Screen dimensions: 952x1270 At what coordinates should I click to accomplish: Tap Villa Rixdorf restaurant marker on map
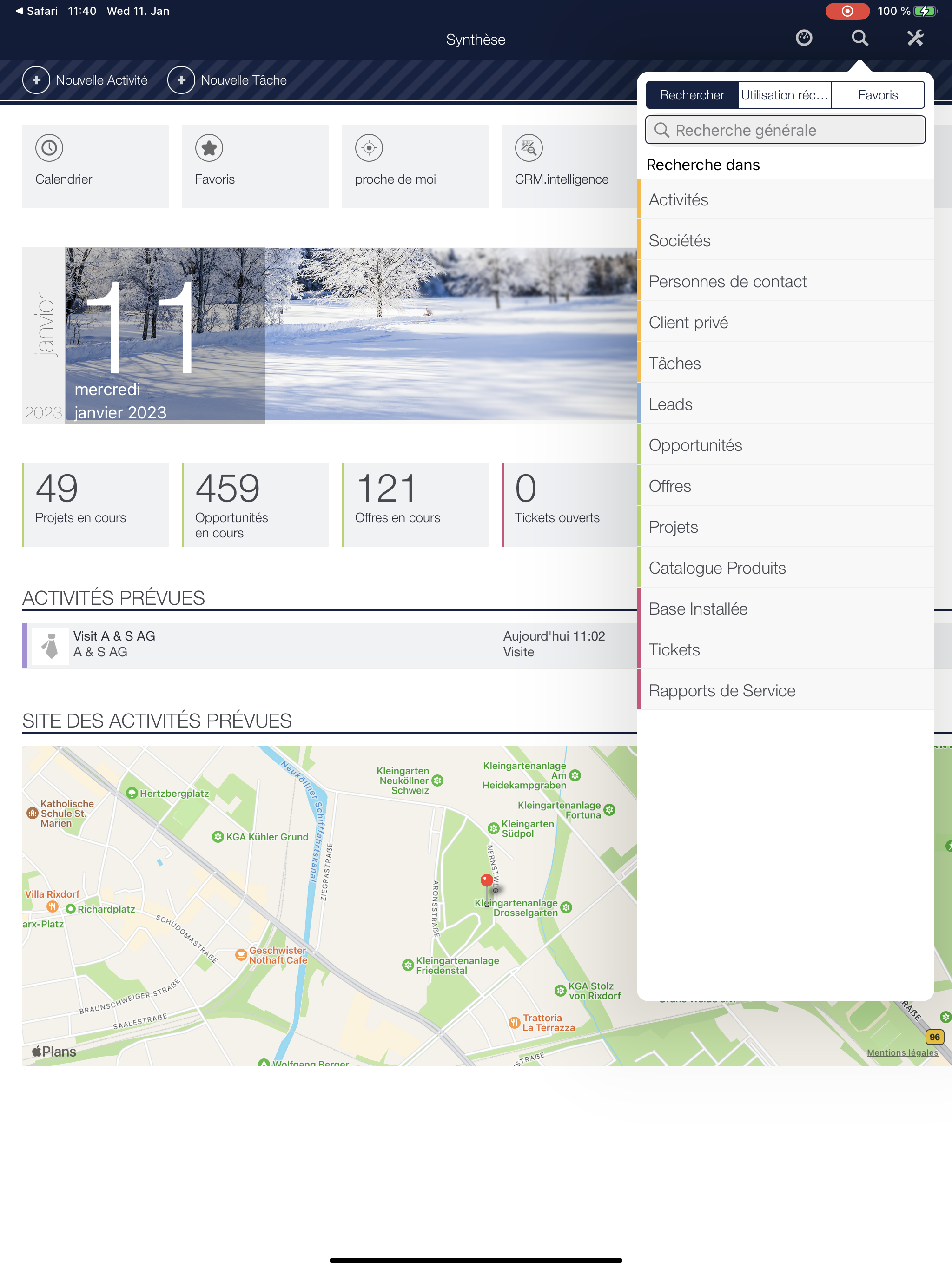tap(52, 906)
